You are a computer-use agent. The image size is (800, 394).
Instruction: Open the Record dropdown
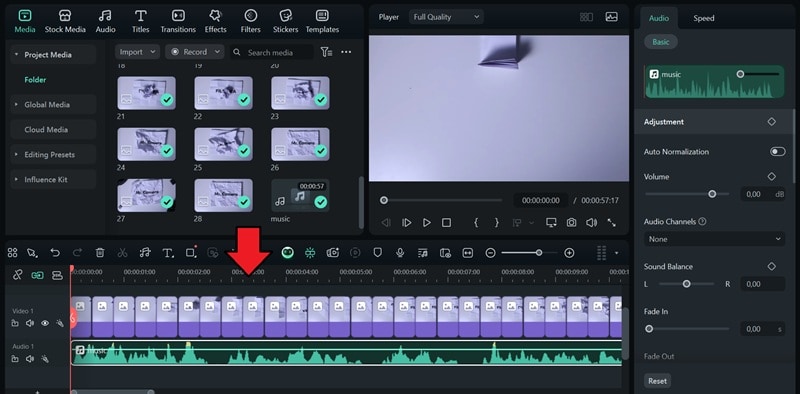click(x=195, y=52)
